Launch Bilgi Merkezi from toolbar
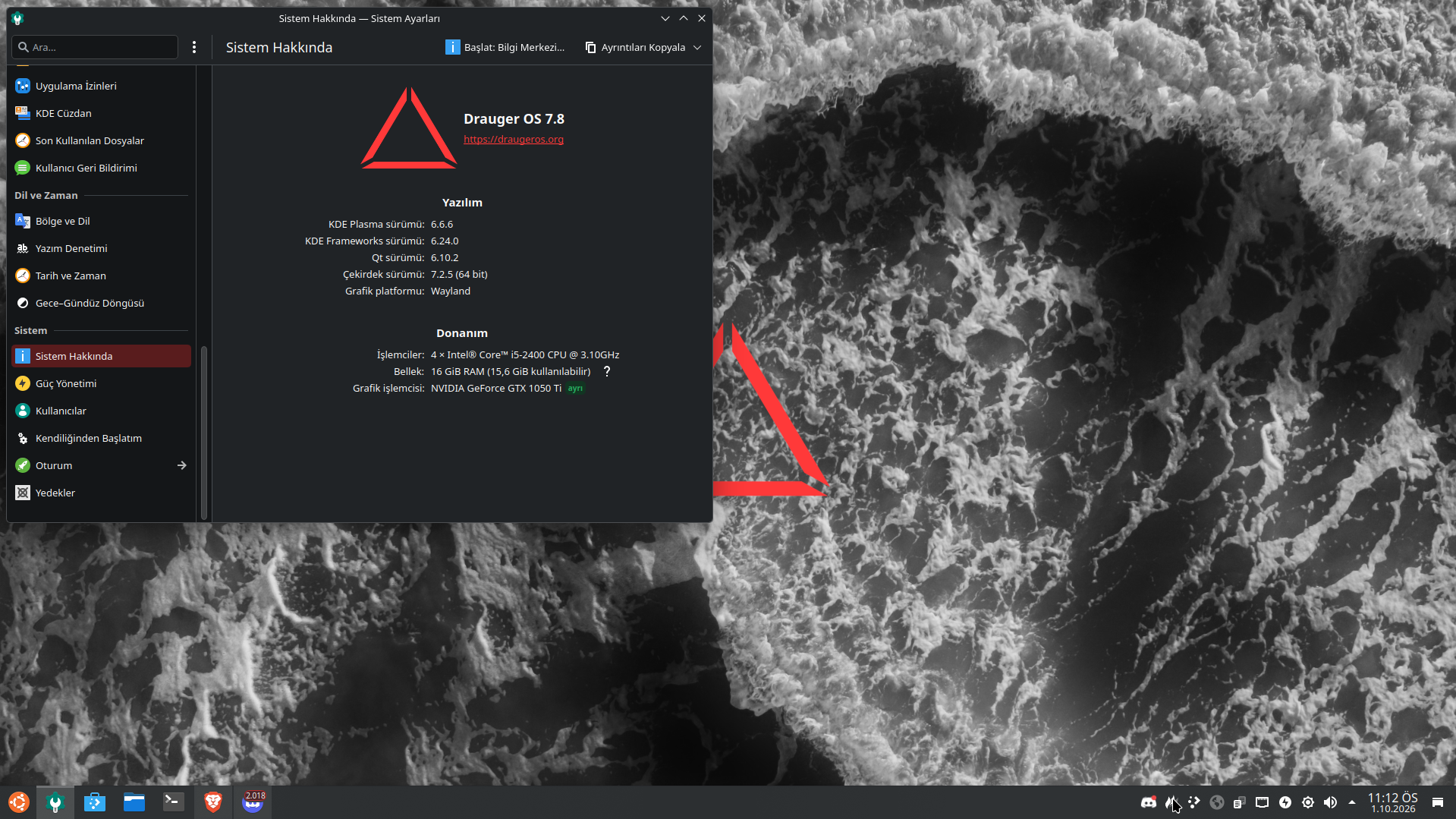 click(x=505, y=47)
